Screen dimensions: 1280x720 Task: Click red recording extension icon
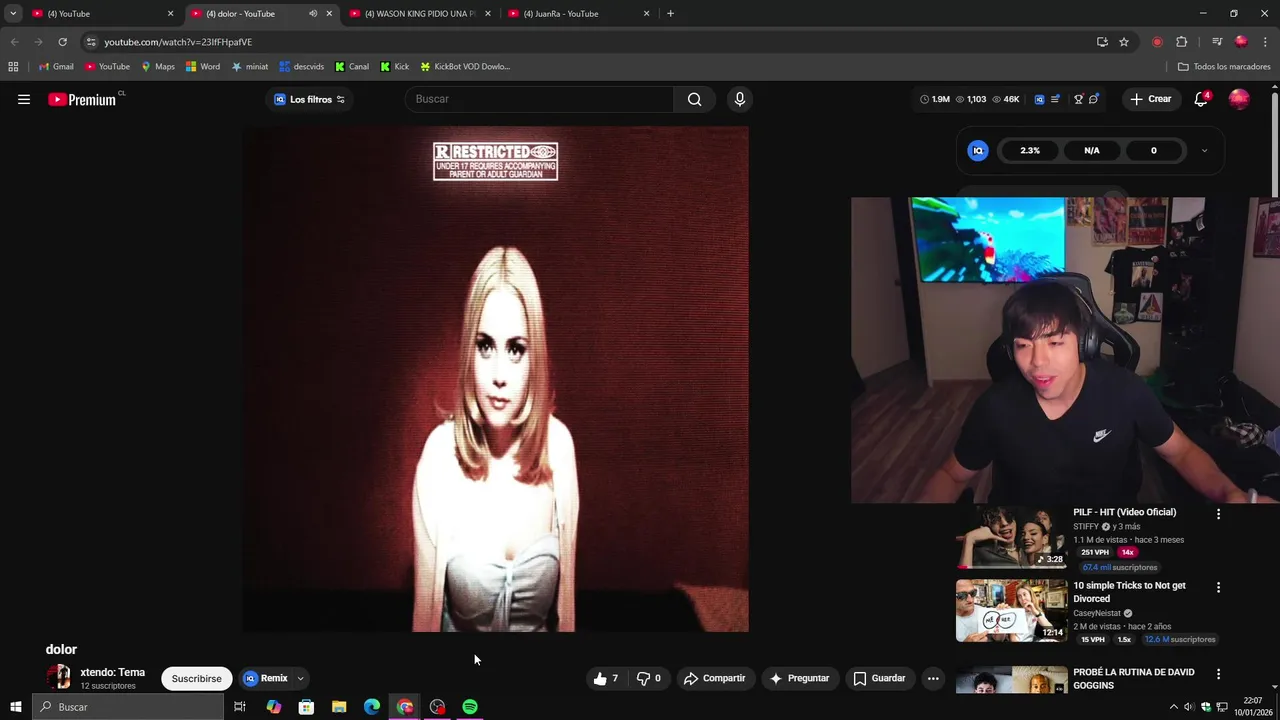point(1157,42)
